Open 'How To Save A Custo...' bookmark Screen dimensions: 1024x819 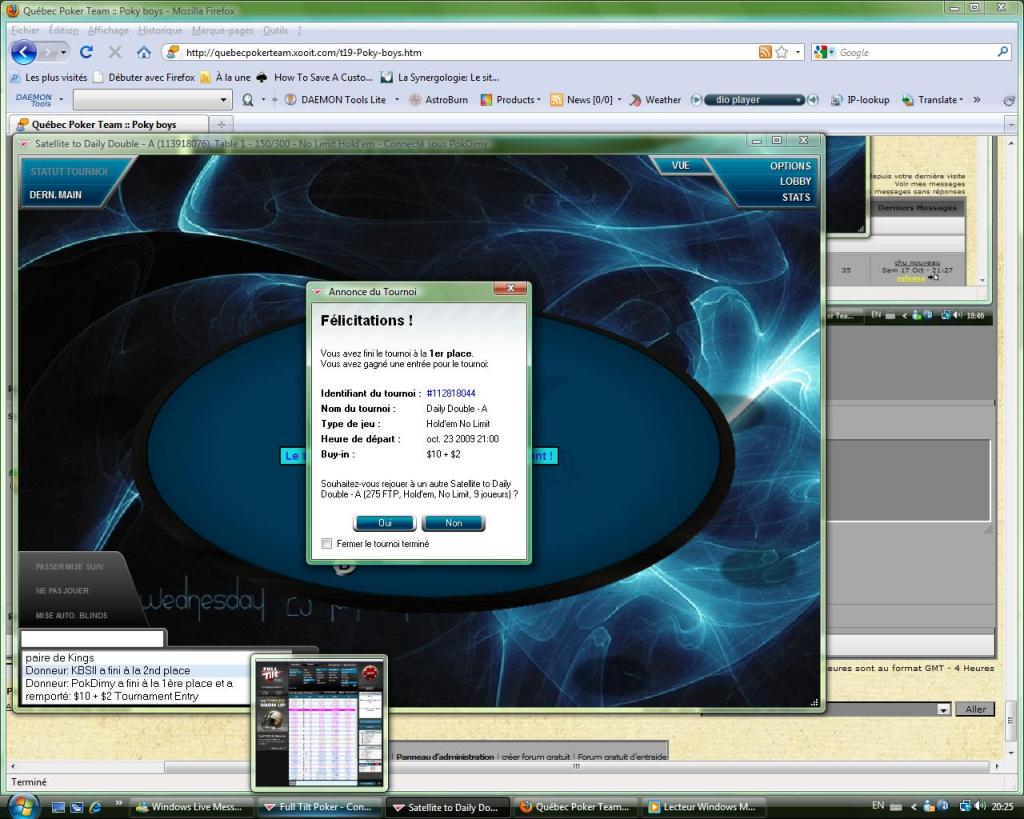click(x=315, y=77)
